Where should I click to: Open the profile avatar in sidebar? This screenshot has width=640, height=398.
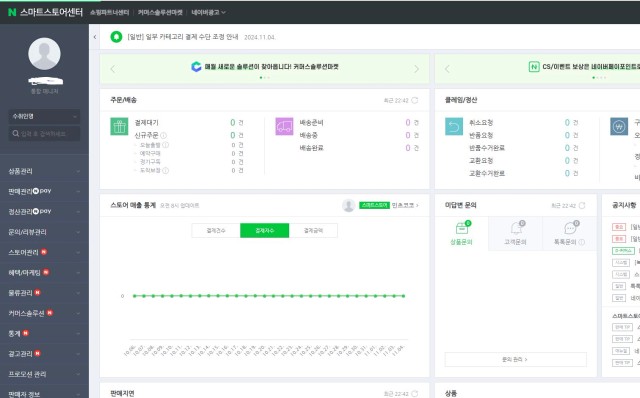44,54
